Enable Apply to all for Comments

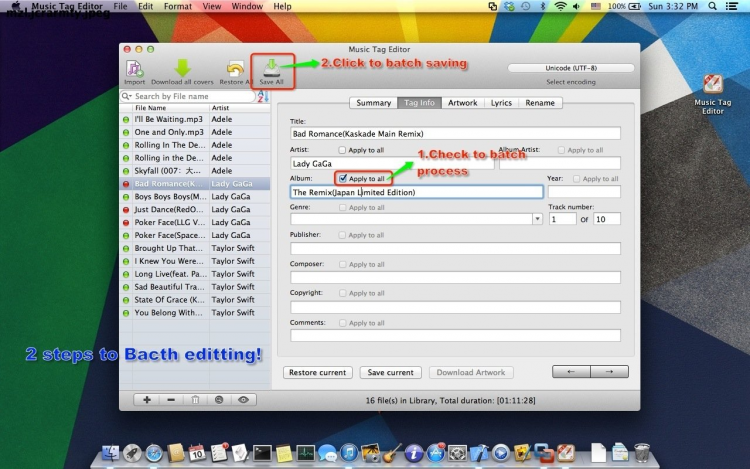point(342,323)
